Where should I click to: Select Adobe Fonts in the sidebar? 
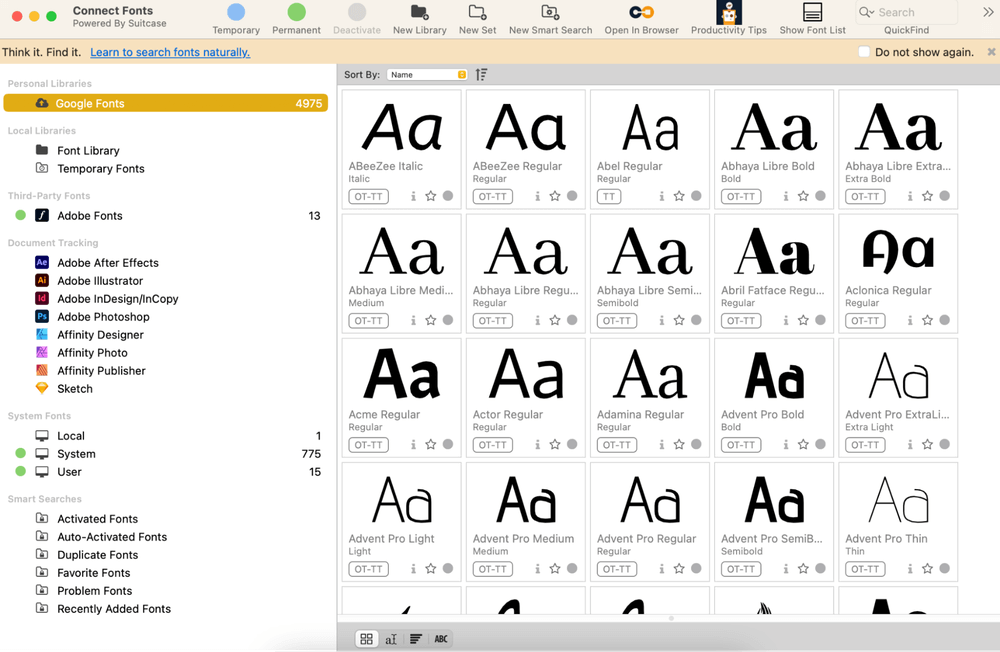[90, 216]
